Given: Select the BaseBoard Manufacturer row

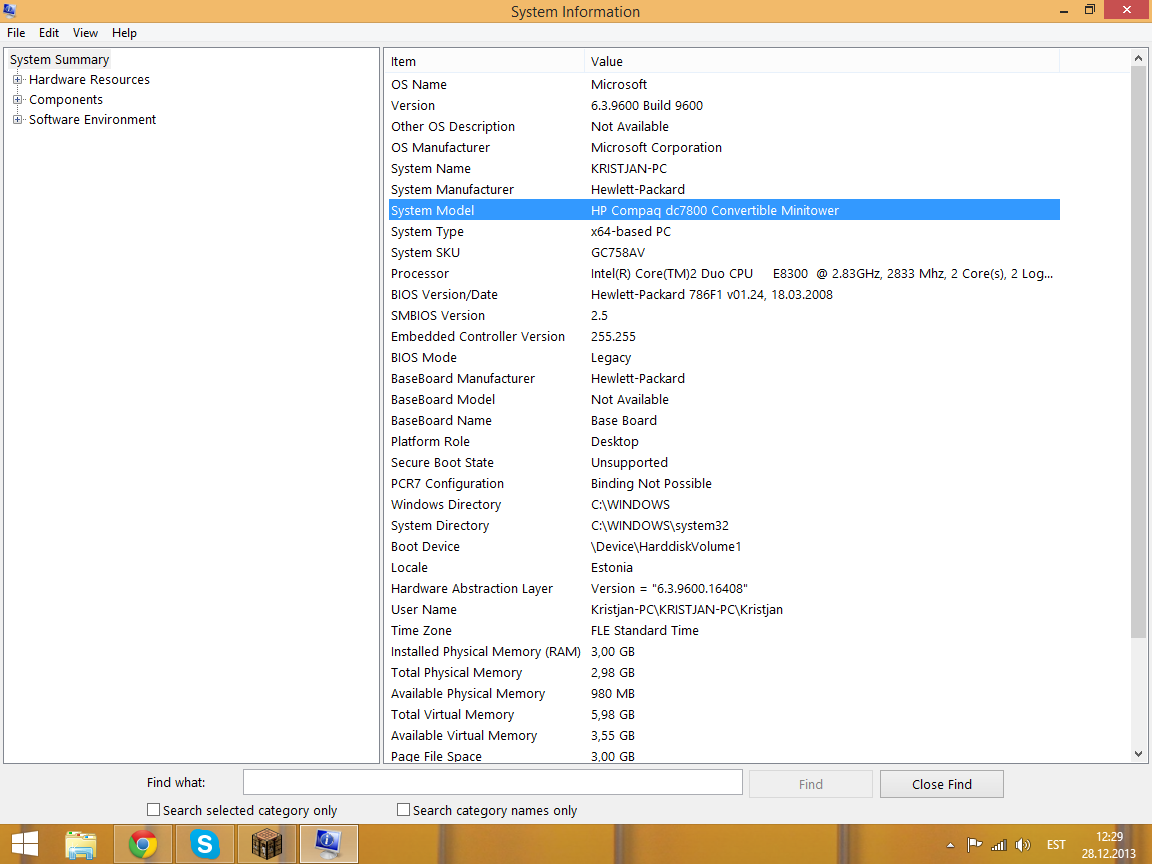Looking at the screenshot, I should click(724, 378).
